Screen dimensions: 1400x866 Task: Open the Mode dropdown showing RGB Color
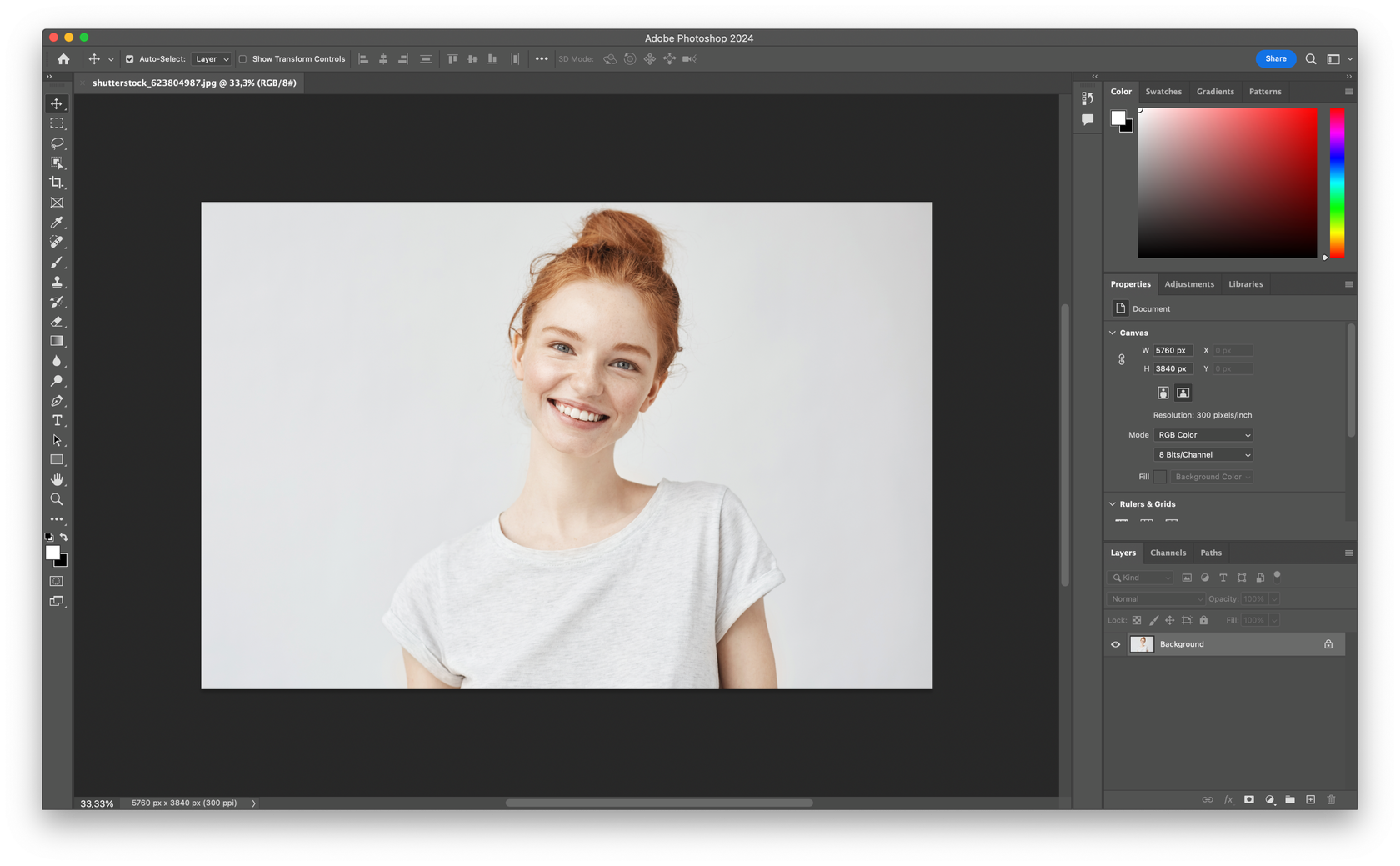coord(1202,434)
